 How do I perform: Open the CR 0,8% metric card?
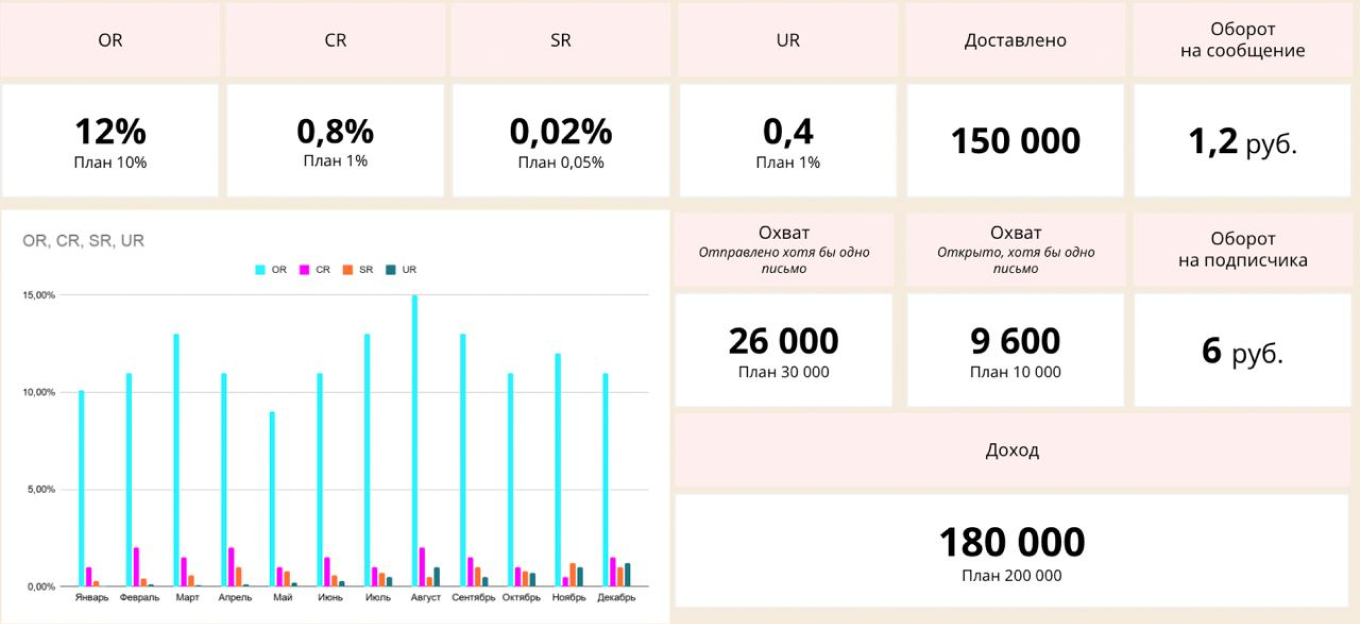click(335, 132)
